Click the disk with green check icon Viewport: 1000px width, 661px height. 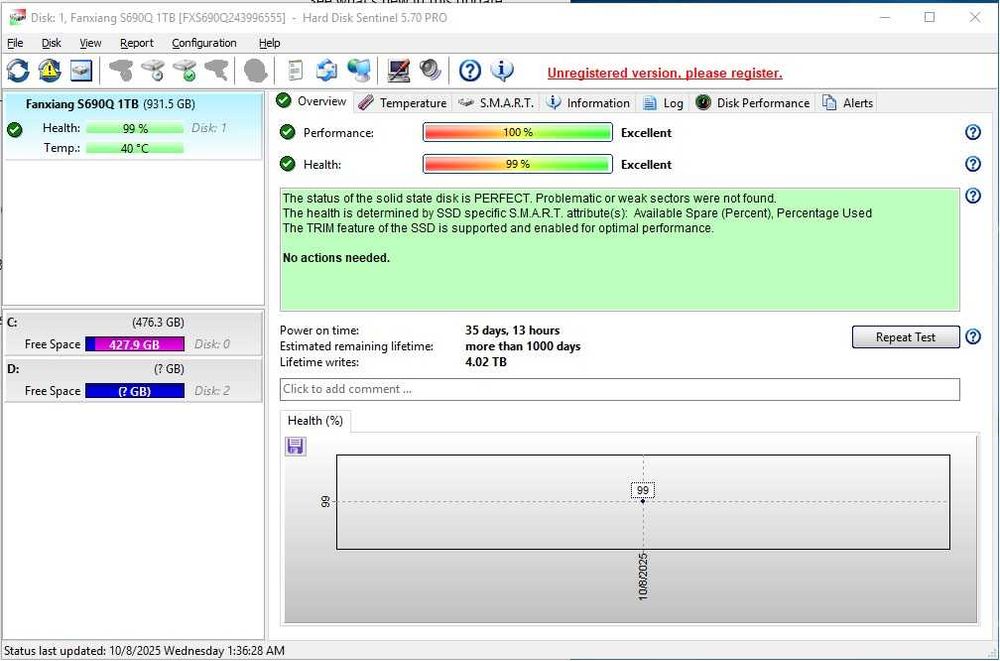[185, 70]
